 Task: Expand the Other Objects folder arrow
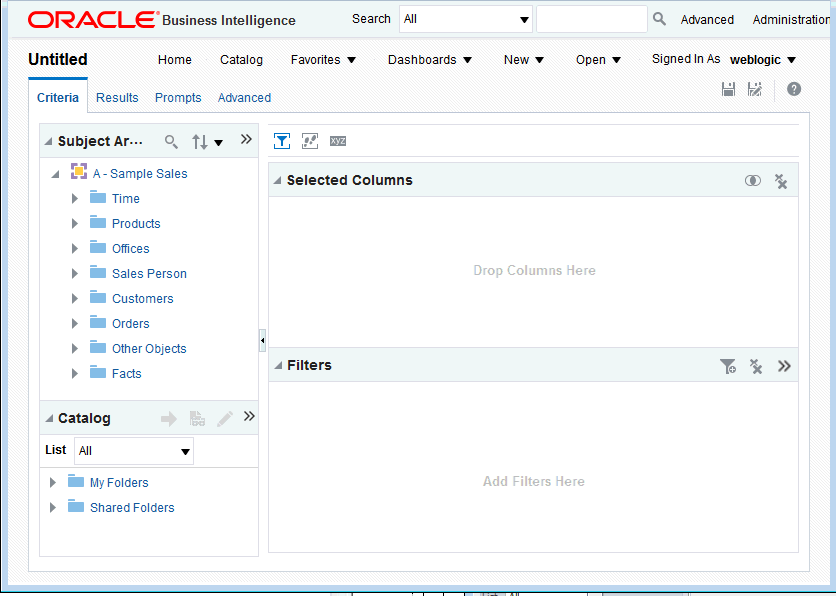click(75, 349)
